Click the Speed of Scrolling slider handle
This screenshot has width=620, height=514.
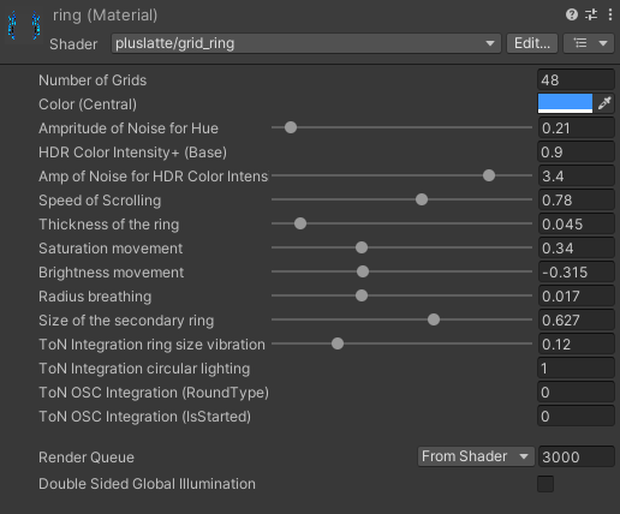point(422,200)
